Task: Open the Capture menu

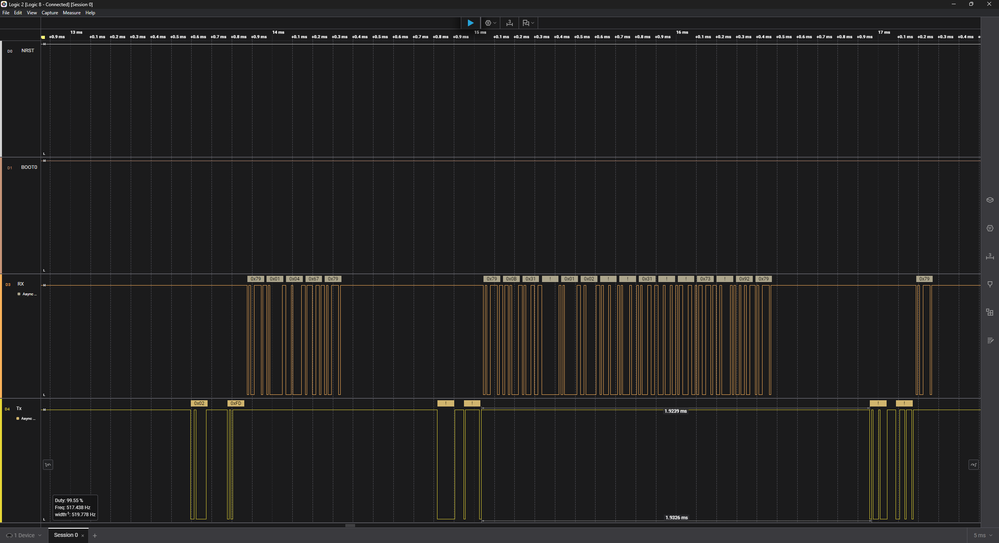Action: click(x=49, y=13)
